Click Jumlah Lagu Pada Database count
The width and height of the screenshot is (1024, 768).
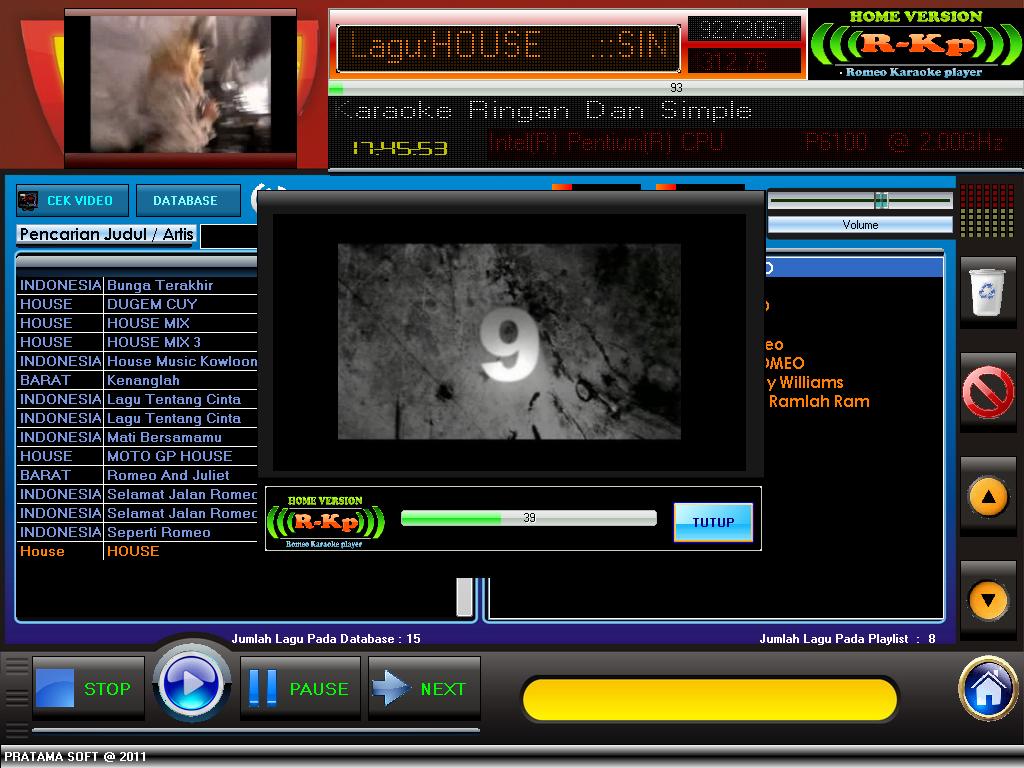tap(326, 639)
